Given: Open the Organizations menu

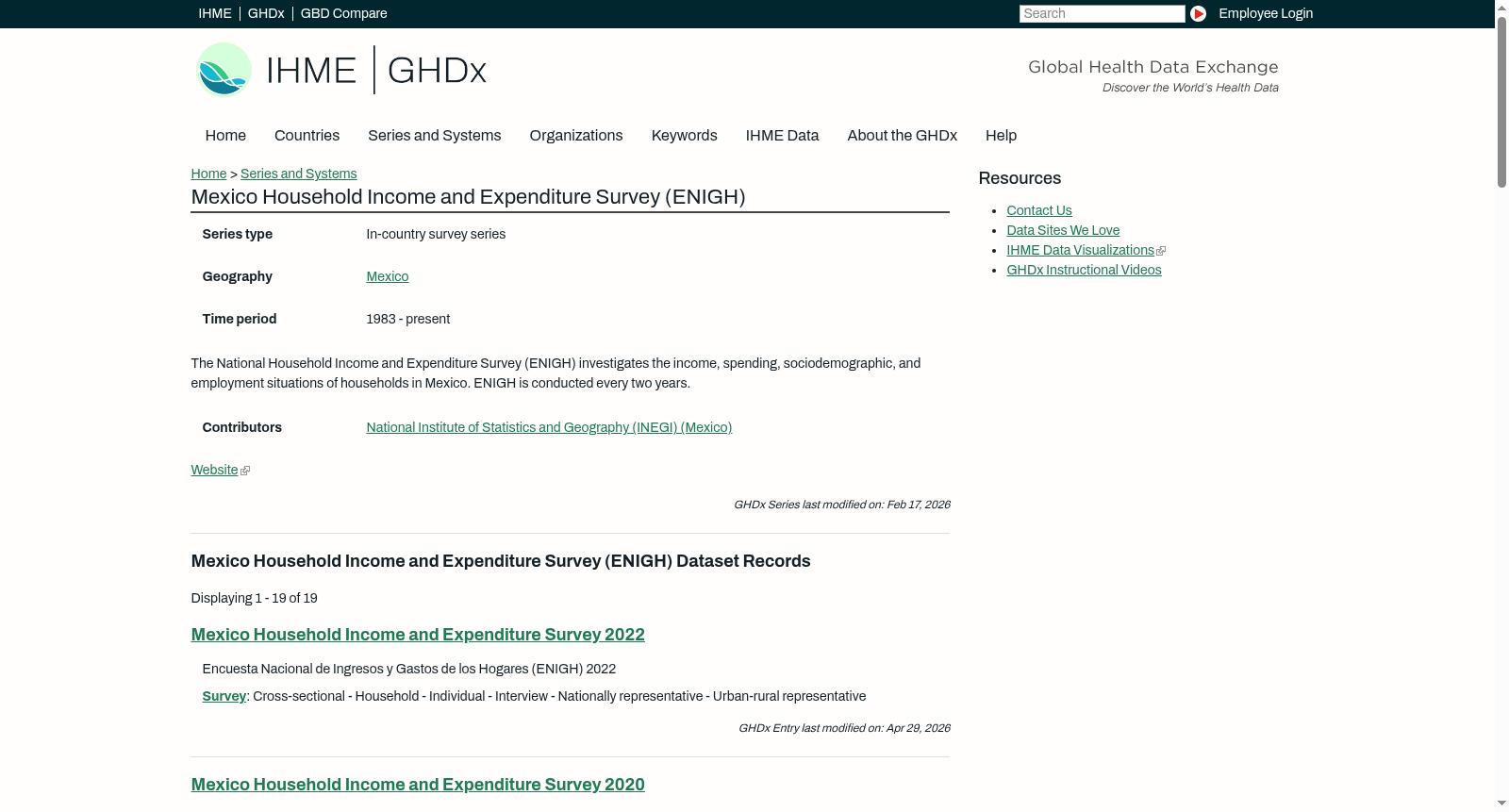Looking at the screenshot, I should tap(576, 136).
